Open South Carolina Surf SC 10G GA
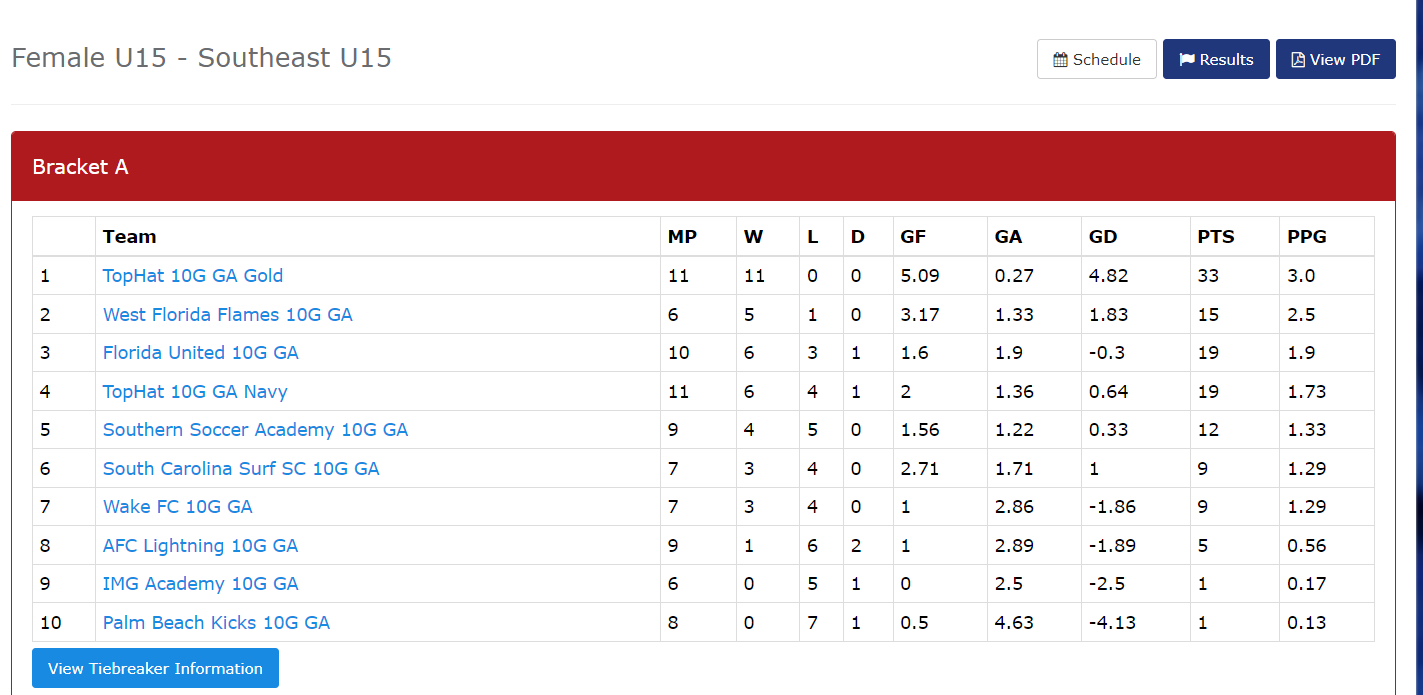The image size is (1423, 695). (241, 469)
